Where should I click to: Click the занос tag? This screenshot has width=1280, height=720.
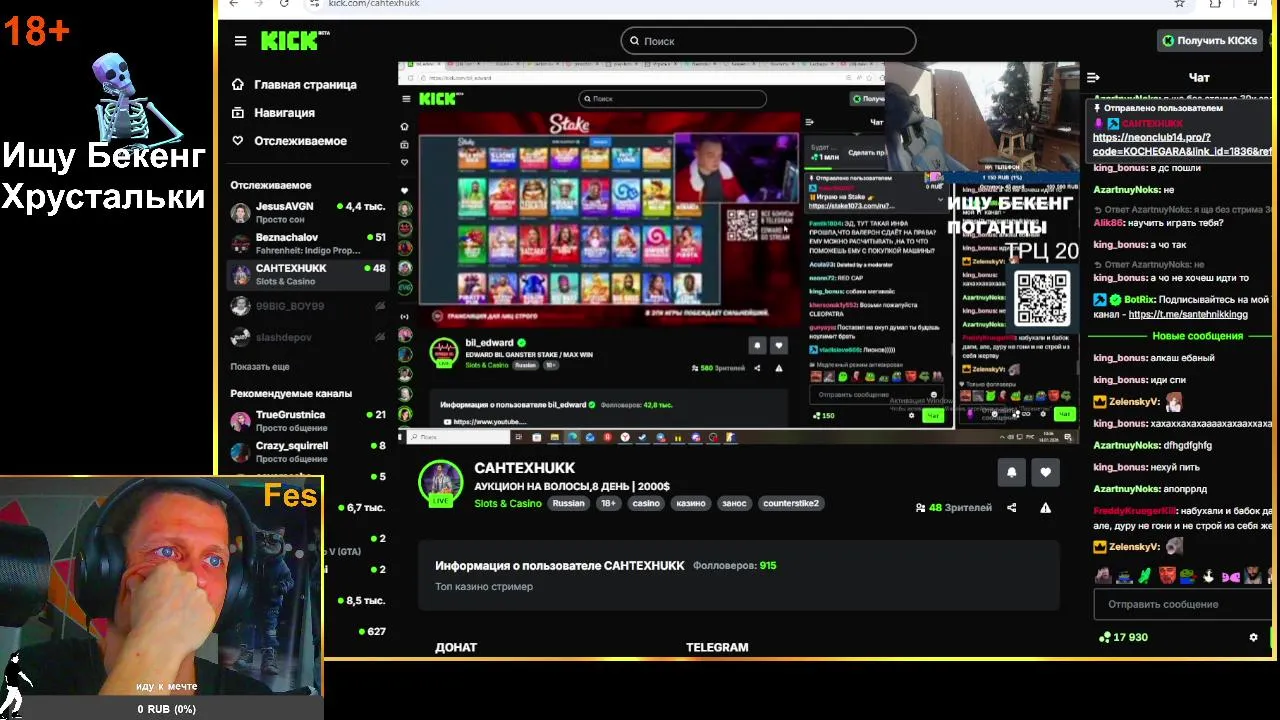pos(734,503)
